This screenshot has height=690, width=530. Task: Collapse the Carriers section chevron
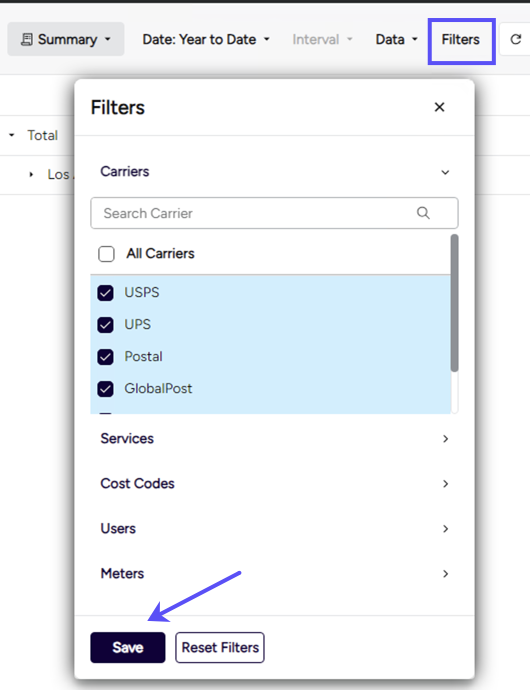pyautogui.click(x=445, y=172)
